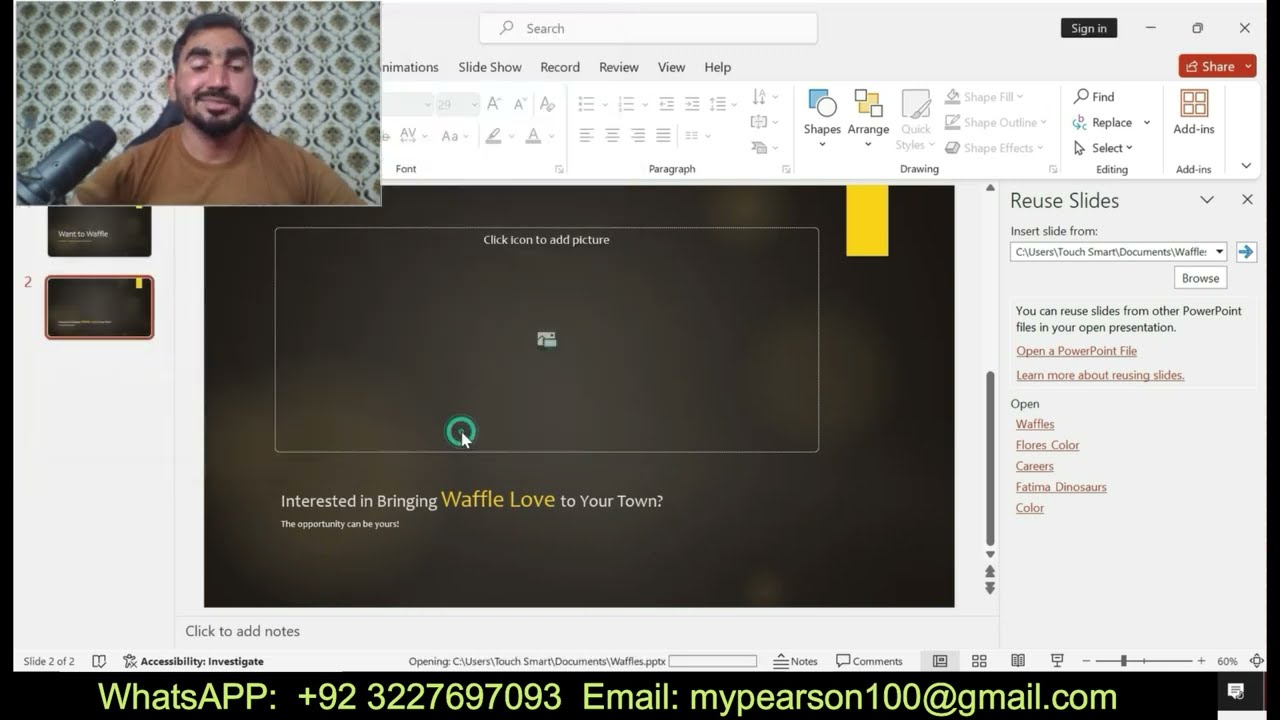This screenshot has height=720, width=1280.
Task: Click the Search box
Action: [x=648, y=28]
